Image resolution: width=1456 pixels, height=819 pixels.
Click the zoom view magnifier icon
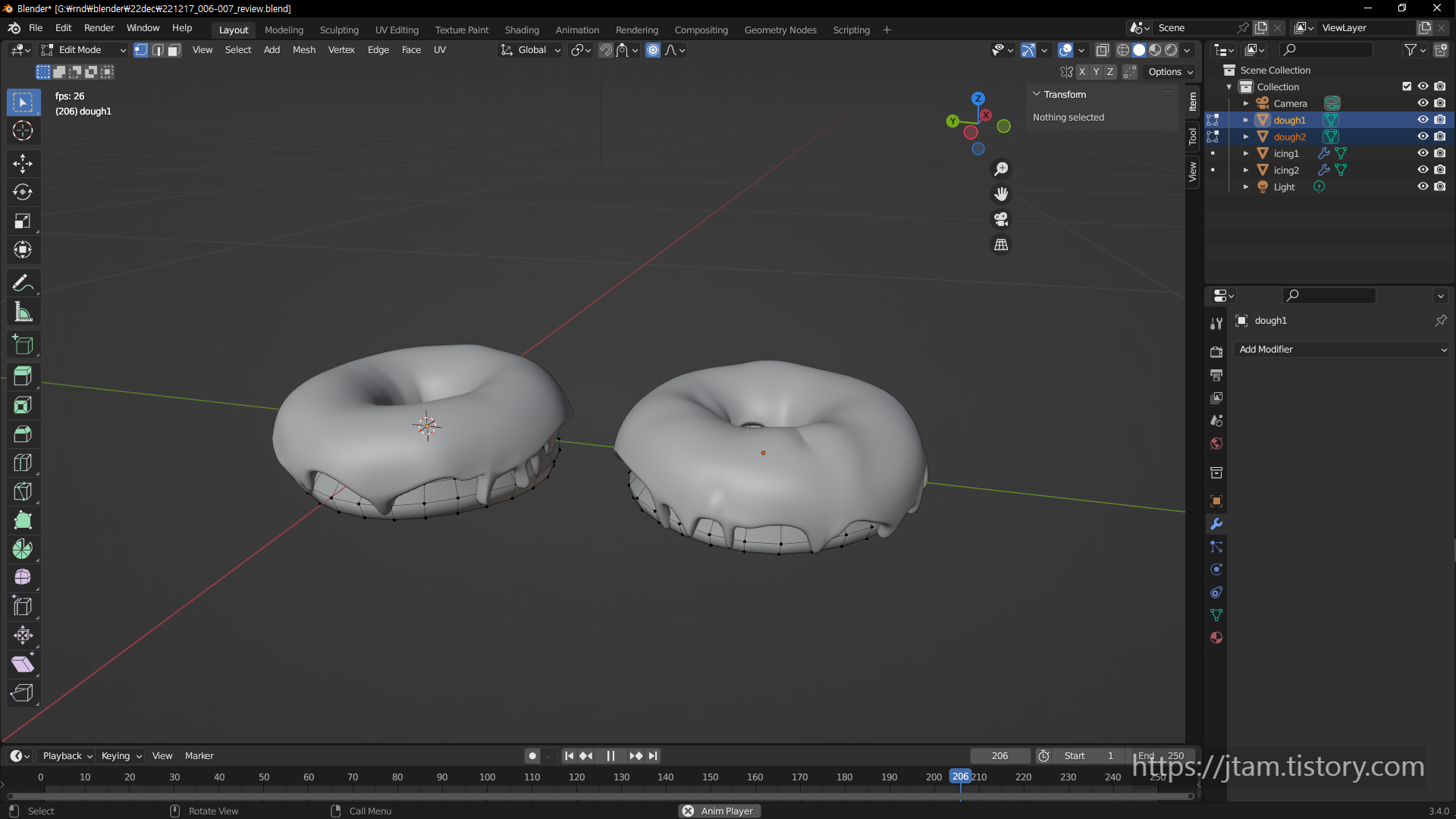[1001, 169]
